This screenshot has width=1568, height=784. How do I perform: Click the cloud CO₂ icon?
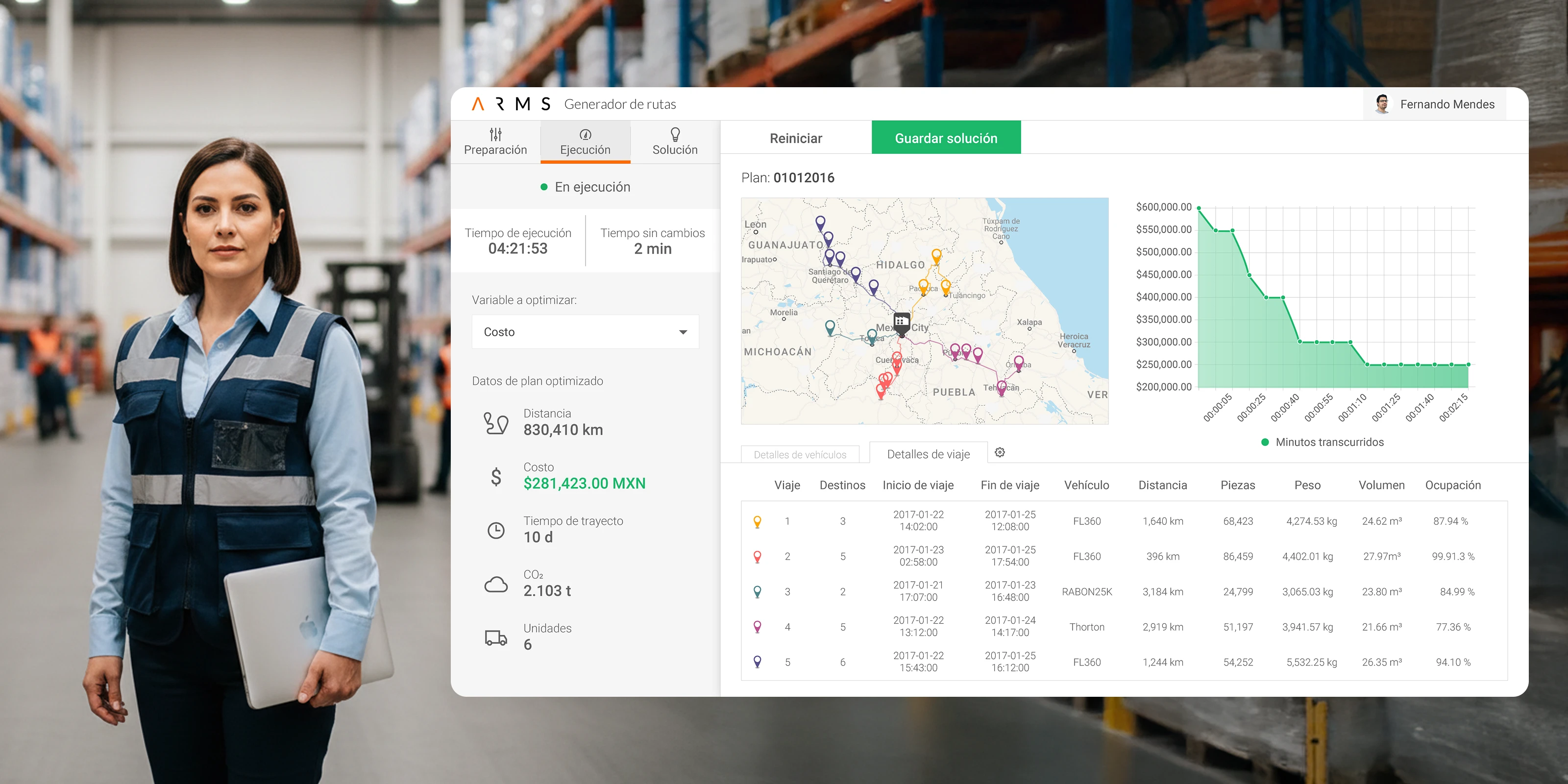[495, 585]
